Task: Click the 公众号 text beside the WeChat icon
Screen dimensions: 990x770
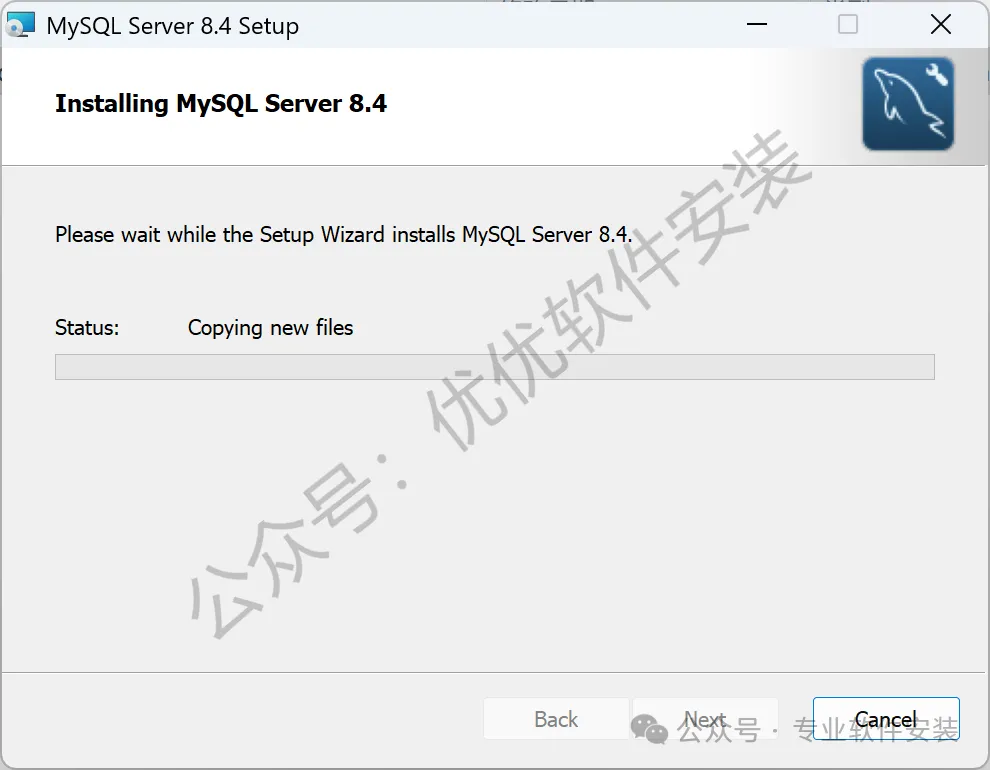Action: [719, 730]
